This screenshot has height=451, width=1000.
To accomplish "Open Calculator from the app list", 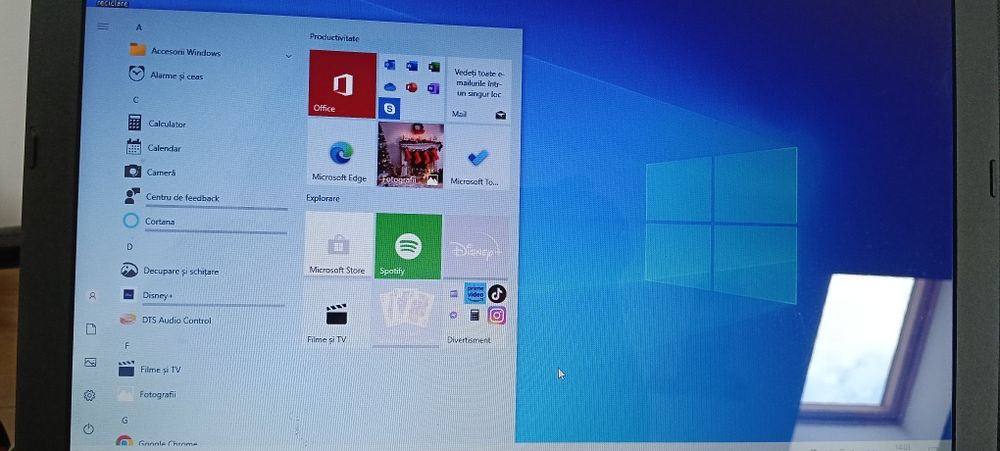I will [x=208, y=124].
